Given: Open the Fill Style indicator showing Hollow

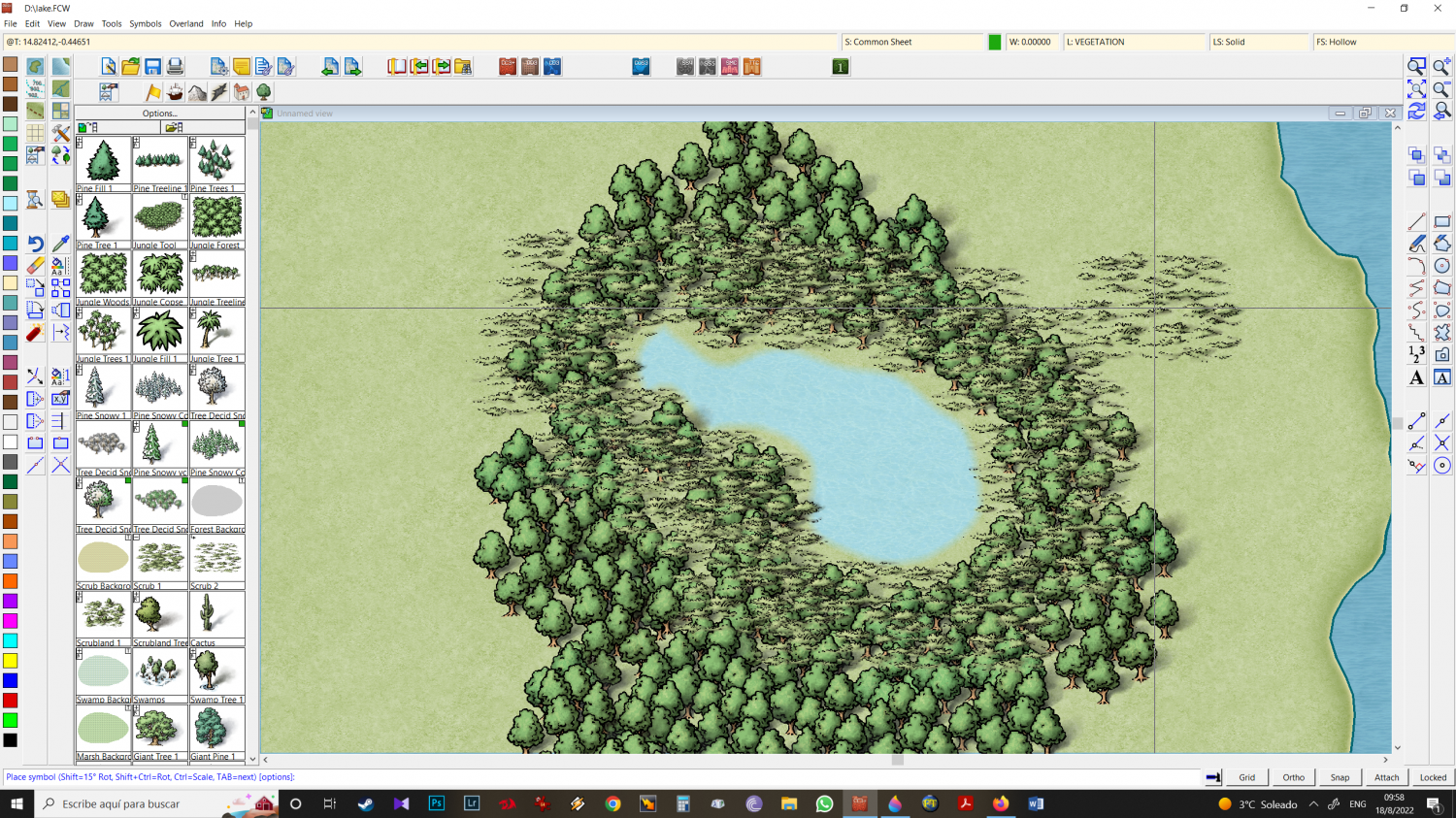Looking at the screenshot, I should tap(1384, 42).
